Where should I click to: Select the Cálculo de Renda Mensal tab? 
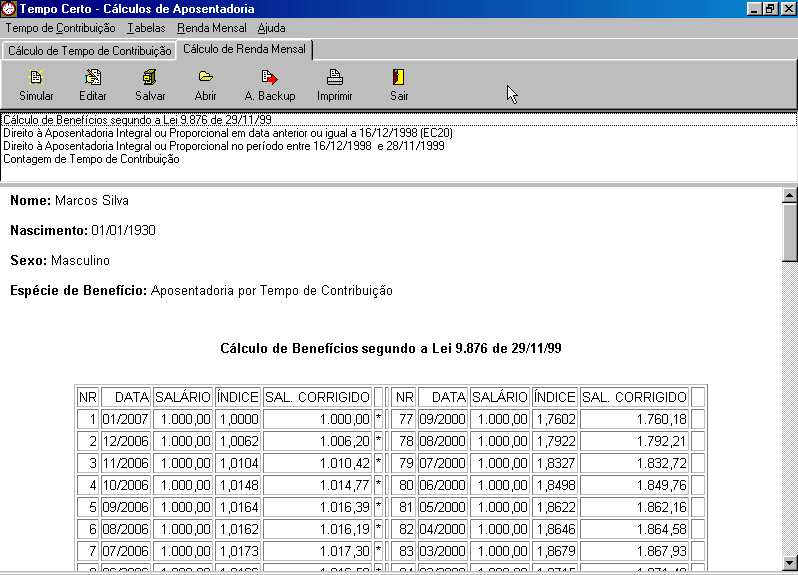[x=244, y=49]
